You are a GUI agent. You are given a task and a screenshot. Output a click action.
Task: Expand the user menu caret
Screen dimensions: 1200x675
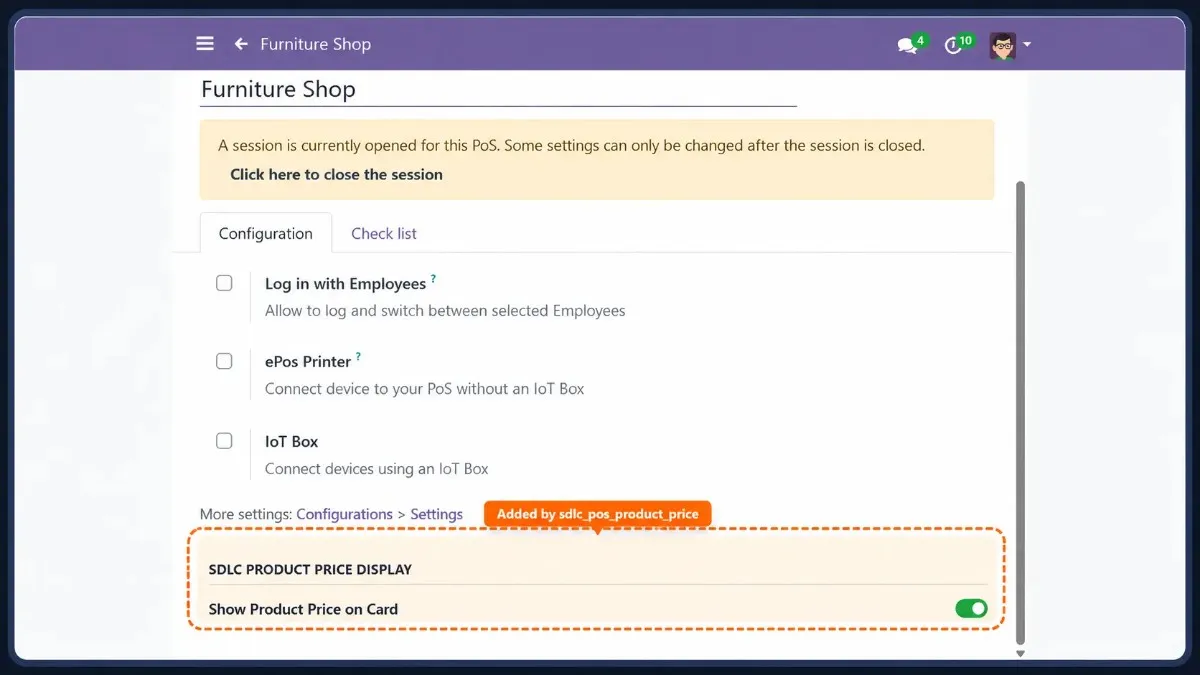coord(1027,45)
